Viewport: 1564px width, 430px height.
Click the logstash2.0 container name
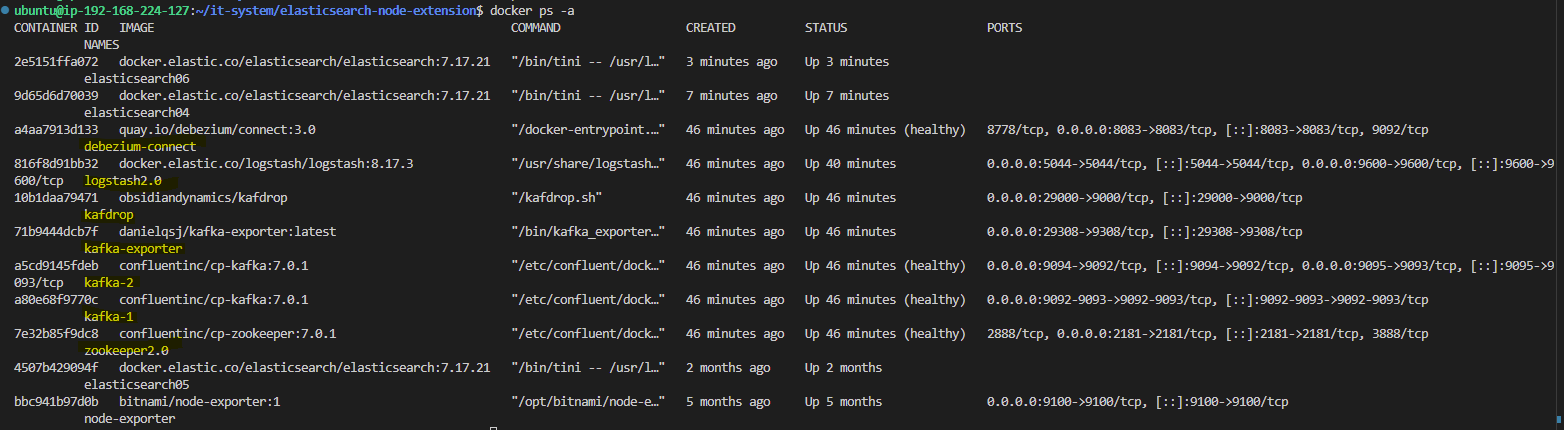point(123,181)
